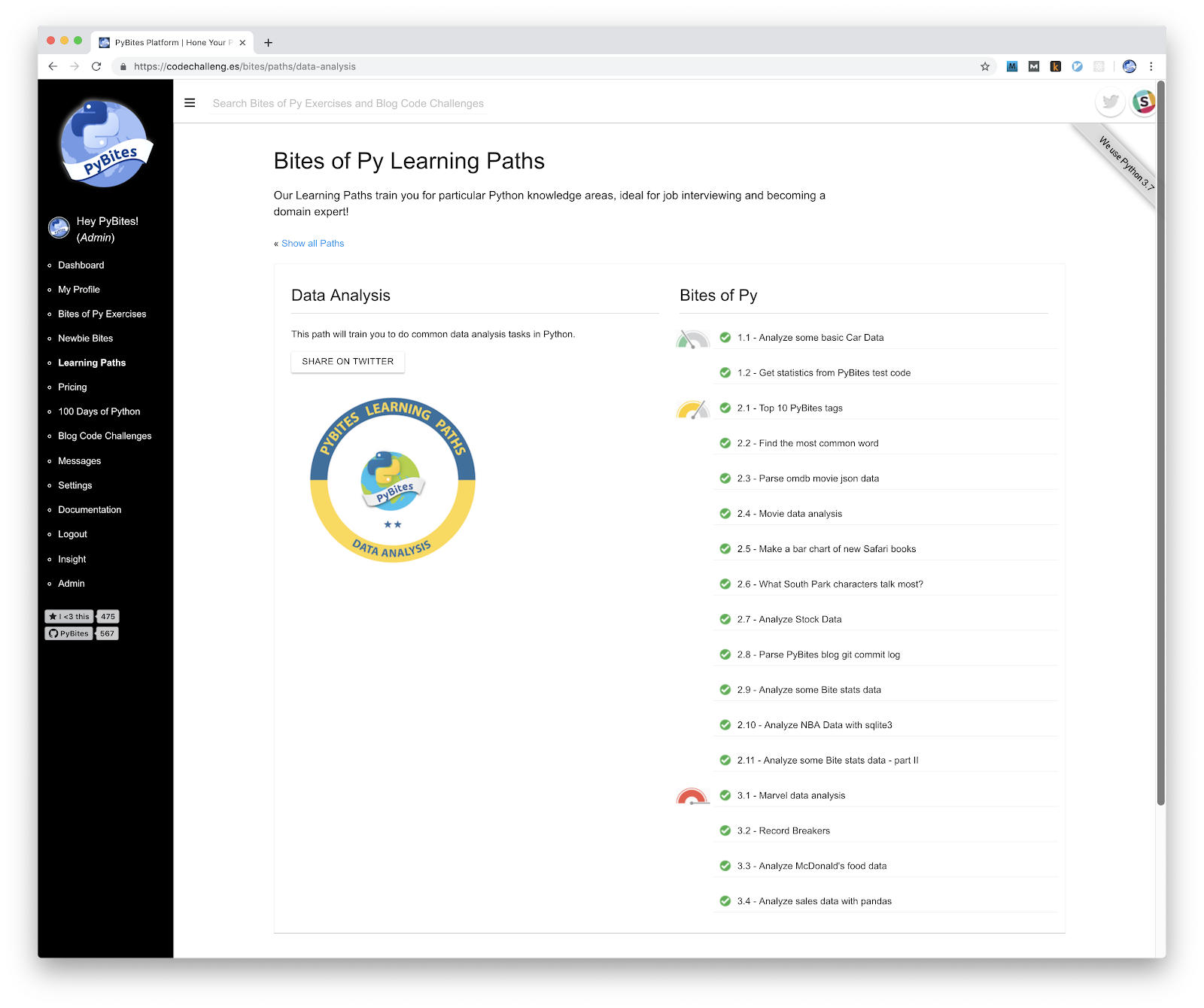Click the I <3 this star badge
Screen dimensions: 1204x1008
click(69, 616)
